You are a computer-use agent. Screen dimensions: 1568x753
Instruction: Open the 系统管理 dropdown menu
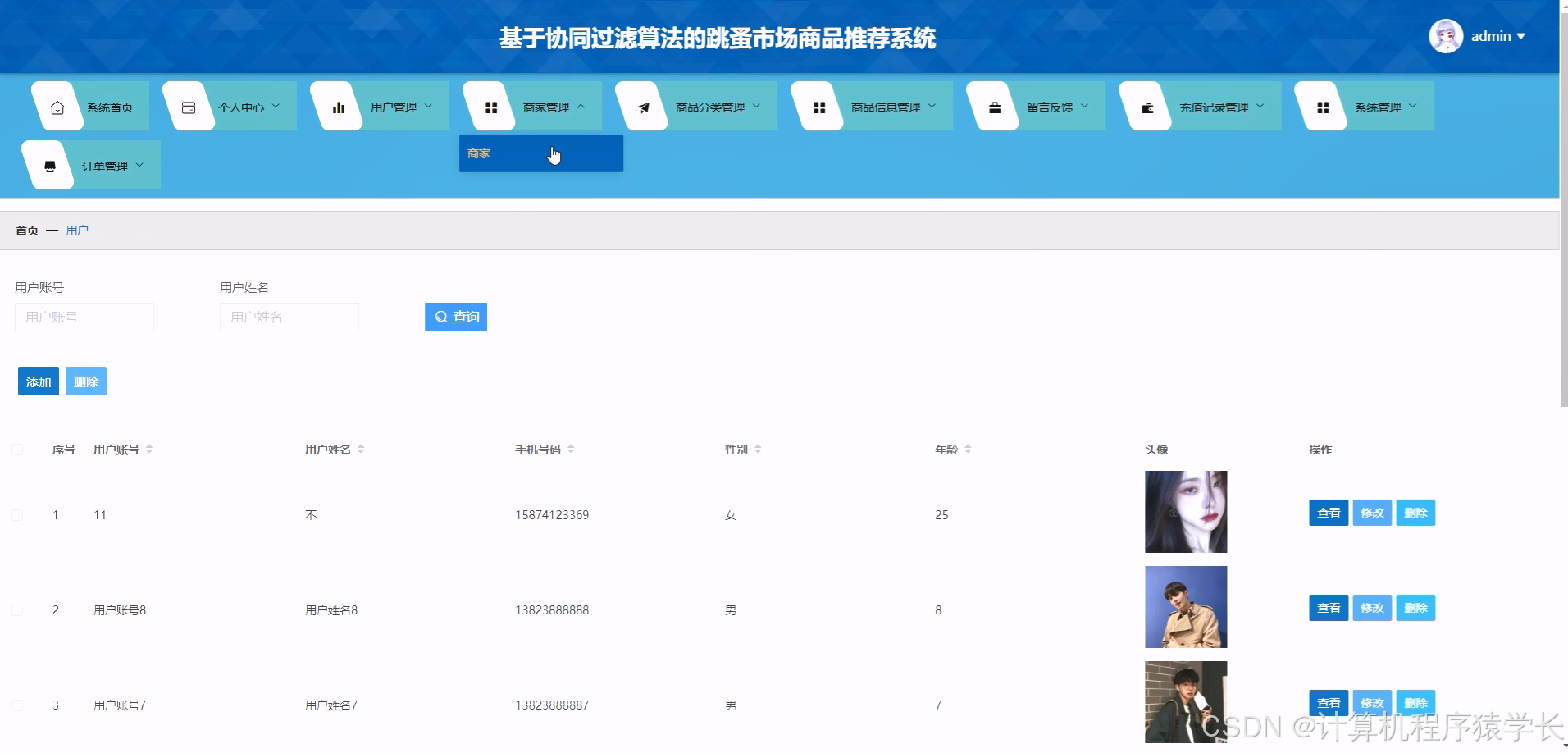pos(1382,106)
